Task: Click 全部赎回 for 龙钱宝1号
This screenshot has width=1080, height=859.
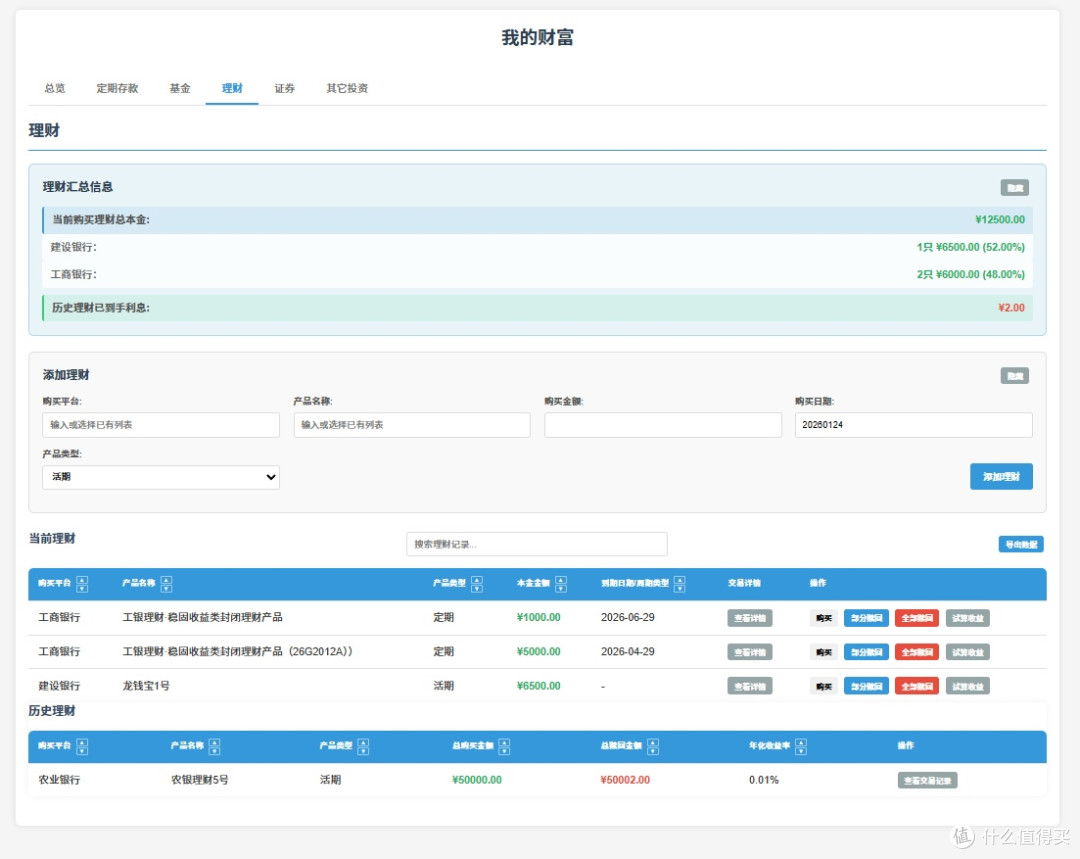Action: (x=917, y=686)
